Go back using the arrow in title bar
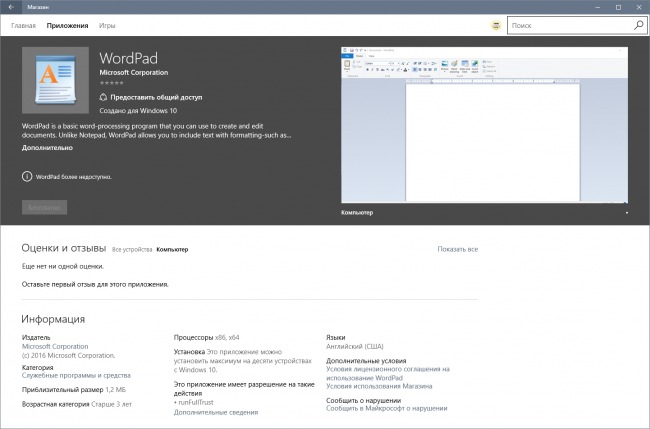The image size is (650, 429). [11, 7]
